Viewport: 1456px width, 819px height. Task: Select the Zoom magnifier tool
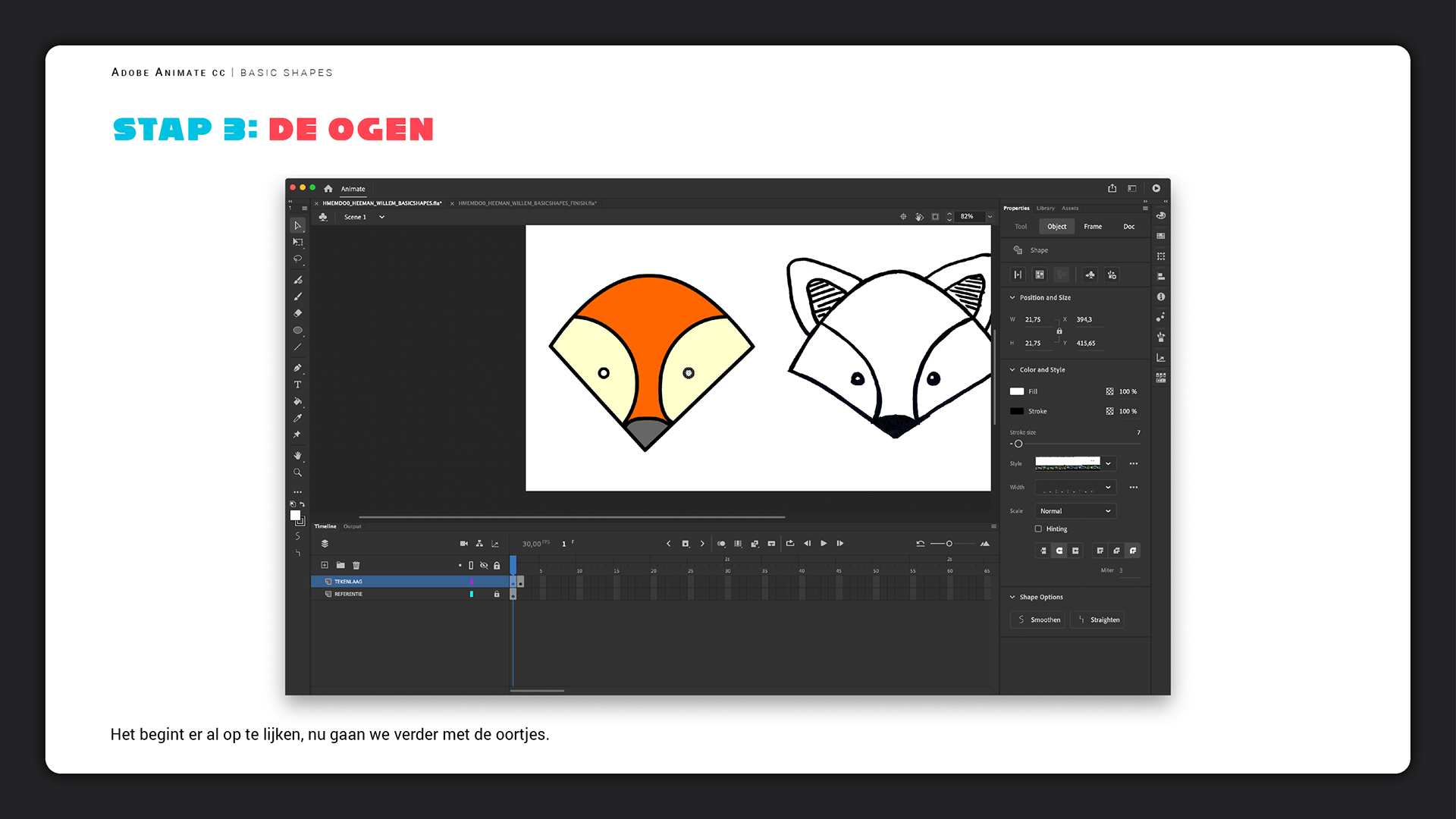pyautogui.click(x=297, y=472)
